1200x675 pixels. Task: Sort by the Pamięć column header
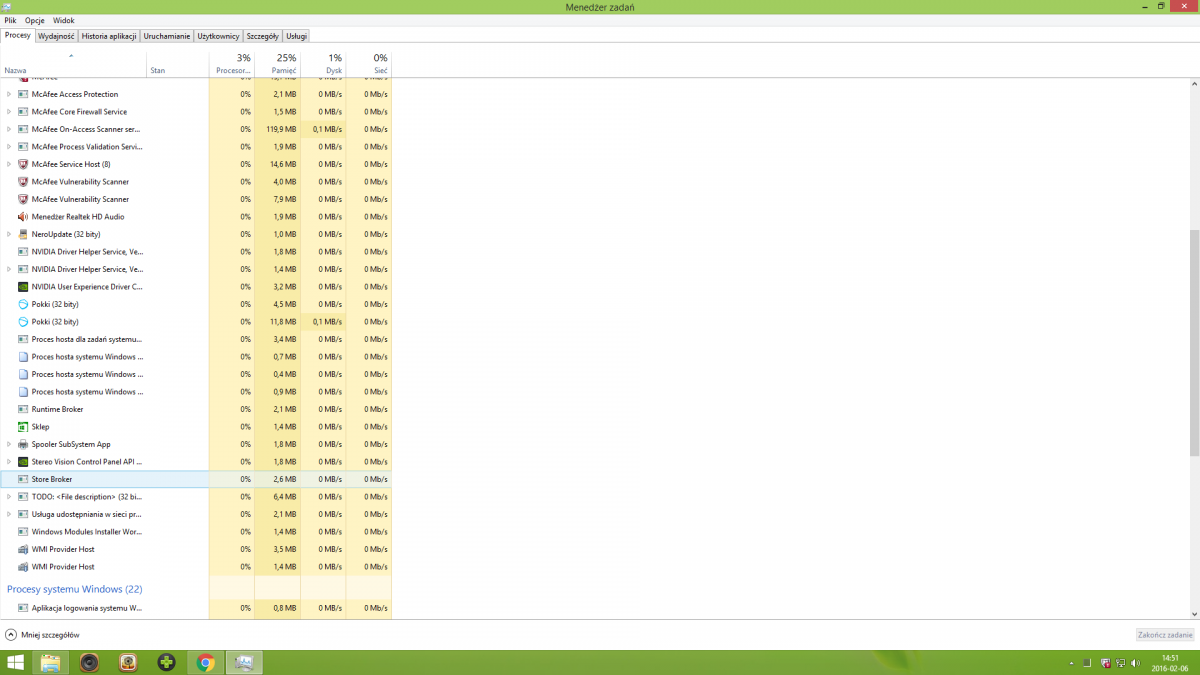click(278, 63)
